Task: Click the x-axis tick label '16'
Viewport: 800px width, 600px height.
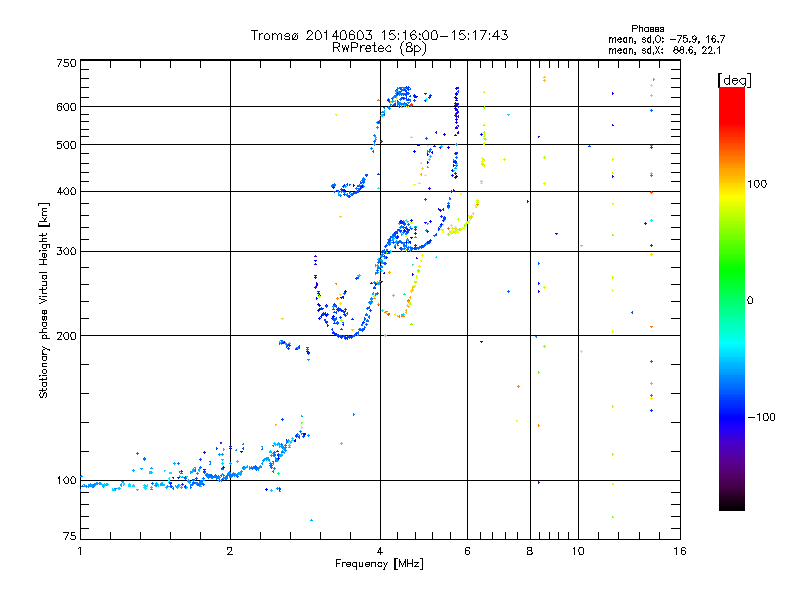Action: 680,551
